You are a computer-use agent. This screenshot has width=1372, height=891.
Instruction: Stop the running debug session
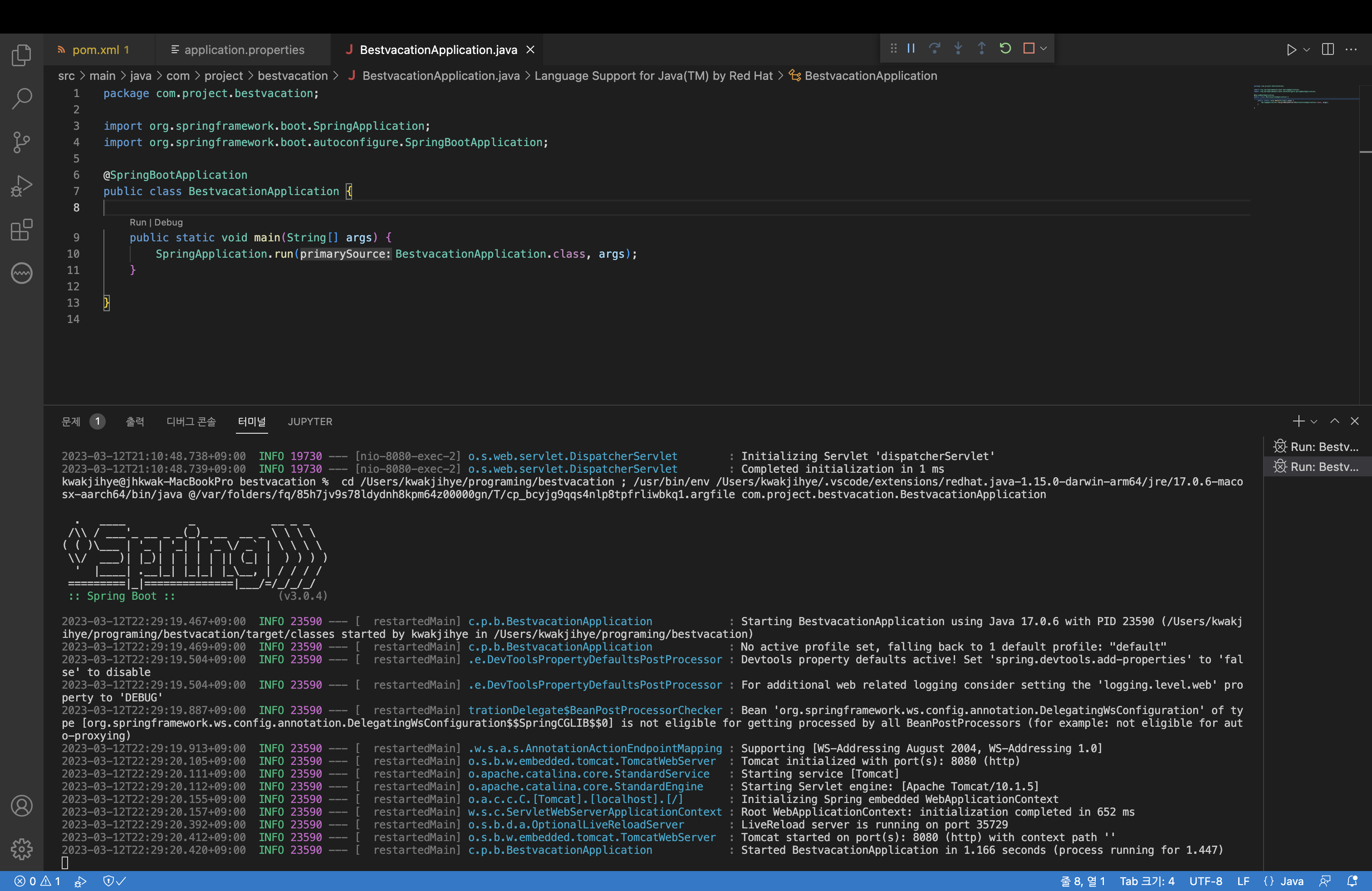tap(1029, 49)
